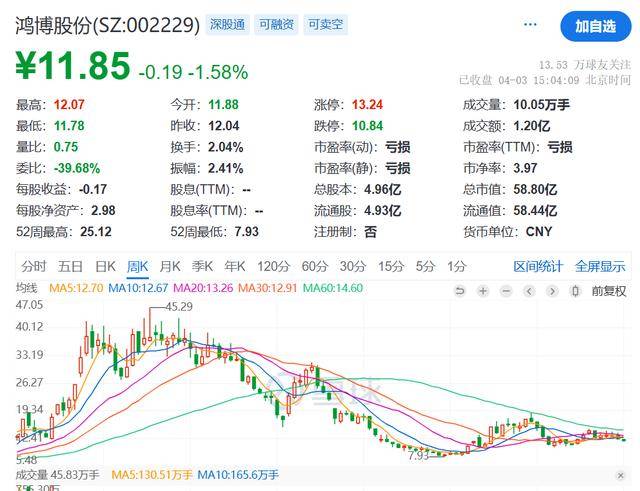Screen dimensions: 640x491
Task: Open the three-dot more options menu
Action: point(530,25)
